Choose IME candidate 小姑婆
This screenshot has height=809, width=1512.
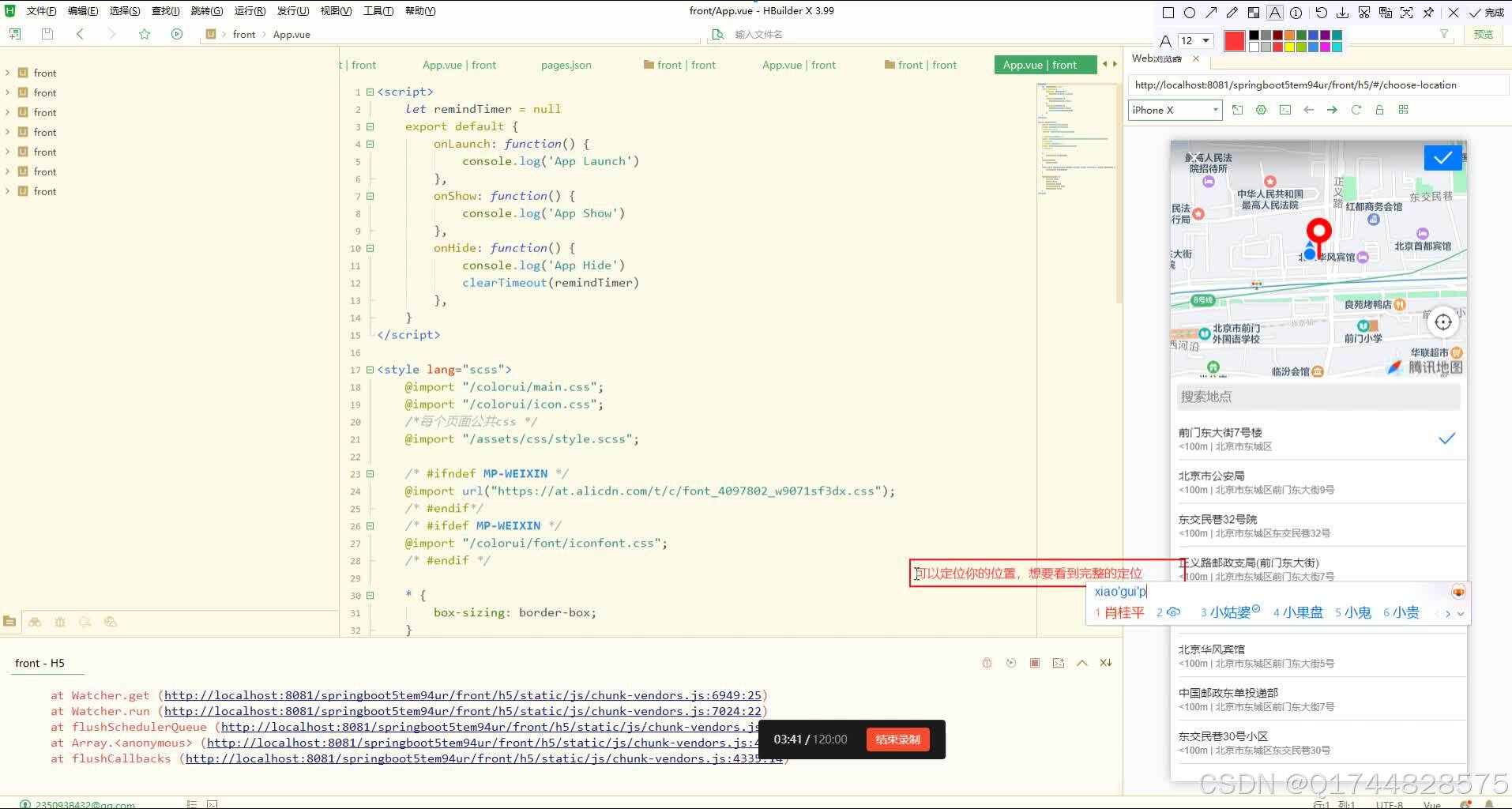pos(1230,612)
